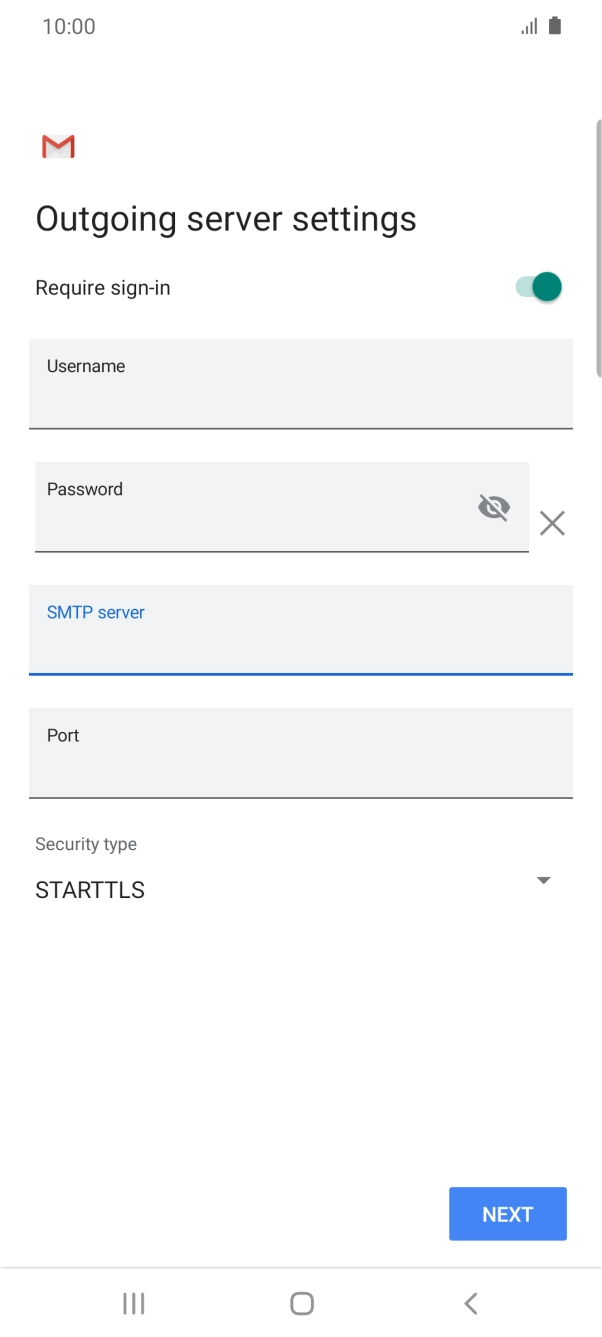The width and height of the screenshot is (602, 1337).
Task: Disable the Require sign-in toggle
Action: click(x=536, y=287)
